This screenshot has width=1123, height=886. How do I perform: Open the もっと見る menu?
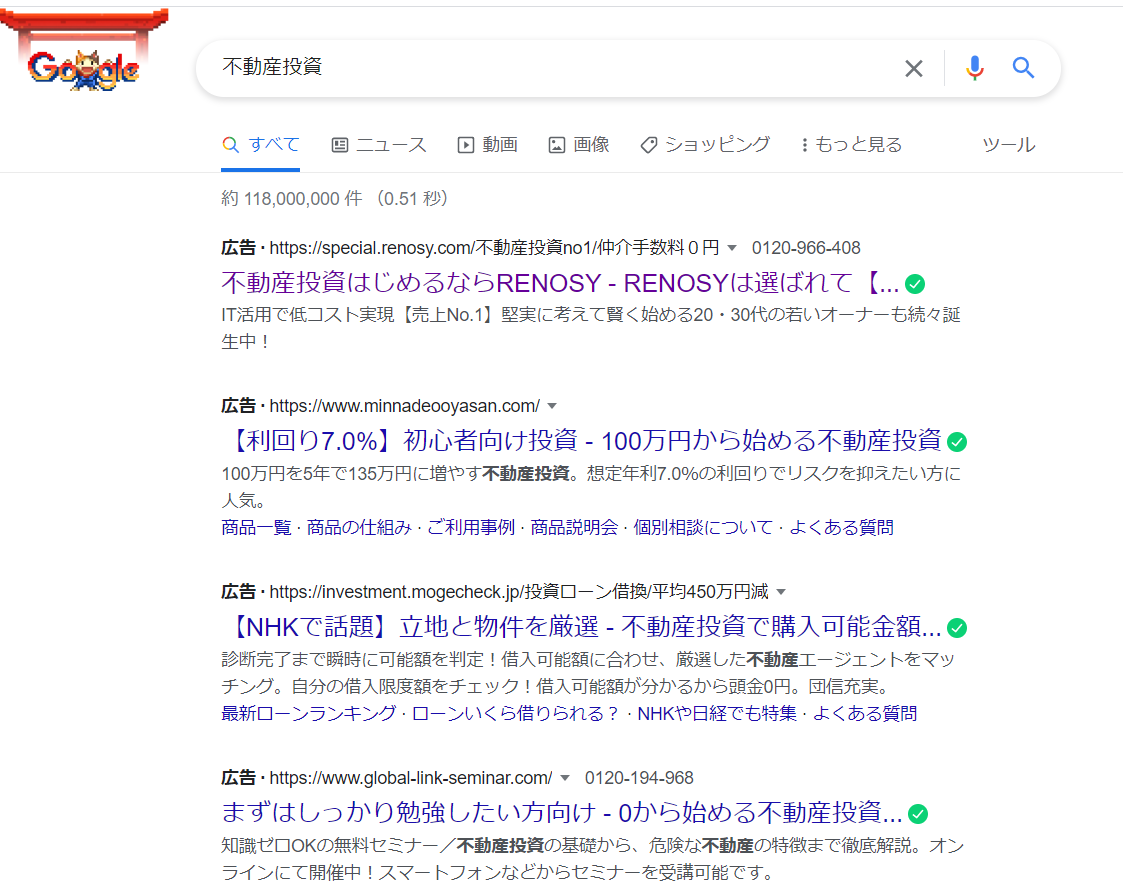pos(851,145)
